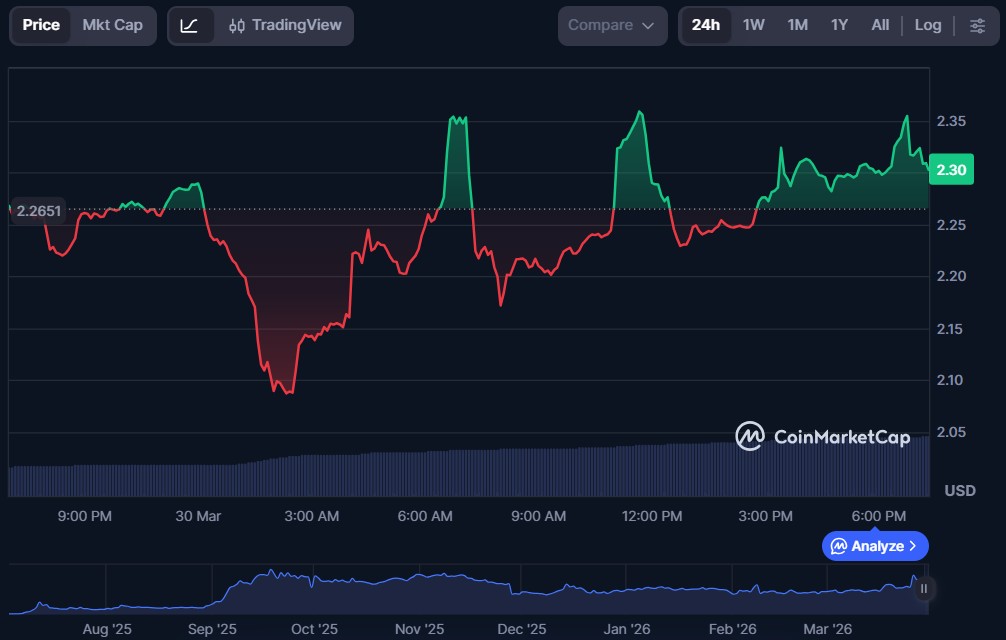Click the 2.2651 opening price label

pyautogui.click(x=38, y=210)
